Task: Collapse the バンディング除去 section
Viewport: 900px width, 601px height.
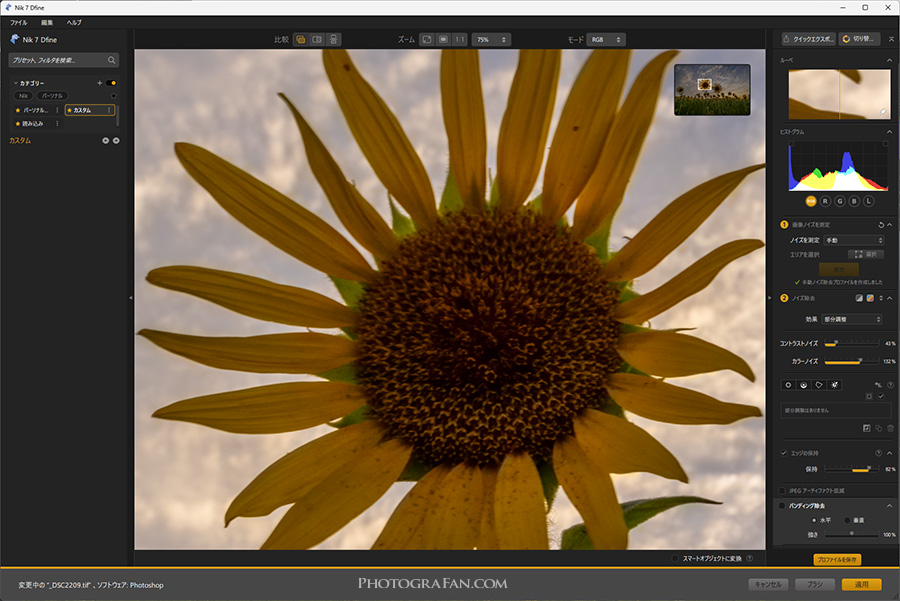Action: [890, 506]
